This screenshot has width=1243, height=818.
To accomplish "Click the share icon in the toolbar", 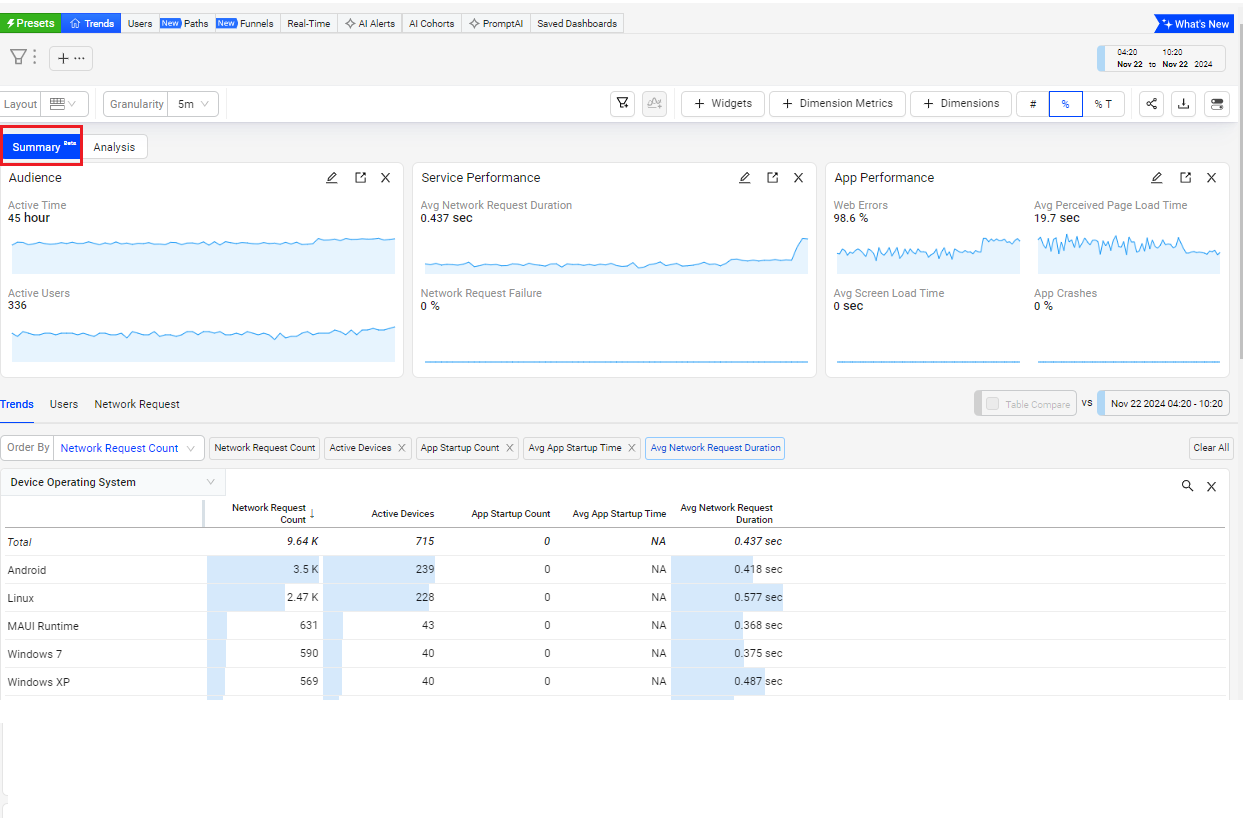I will pyautogui.click(x=1151, y=104).
